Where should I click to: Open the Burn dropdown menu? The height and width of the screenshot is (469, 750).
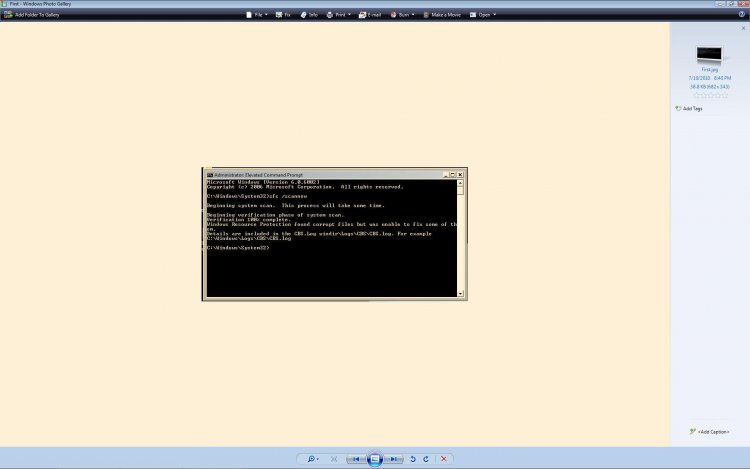[x=402, y=15]
